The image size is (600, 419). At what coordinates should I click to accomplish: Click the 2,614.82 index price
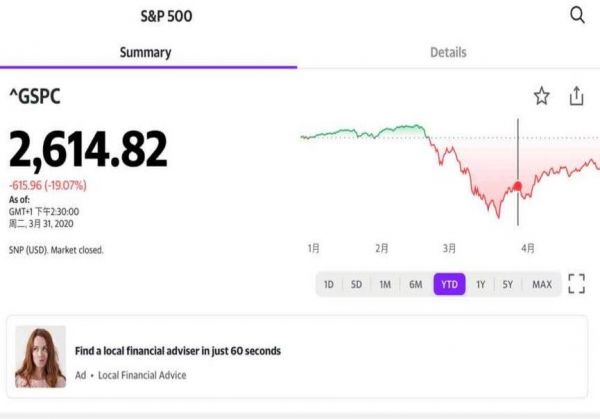(88, 150)
